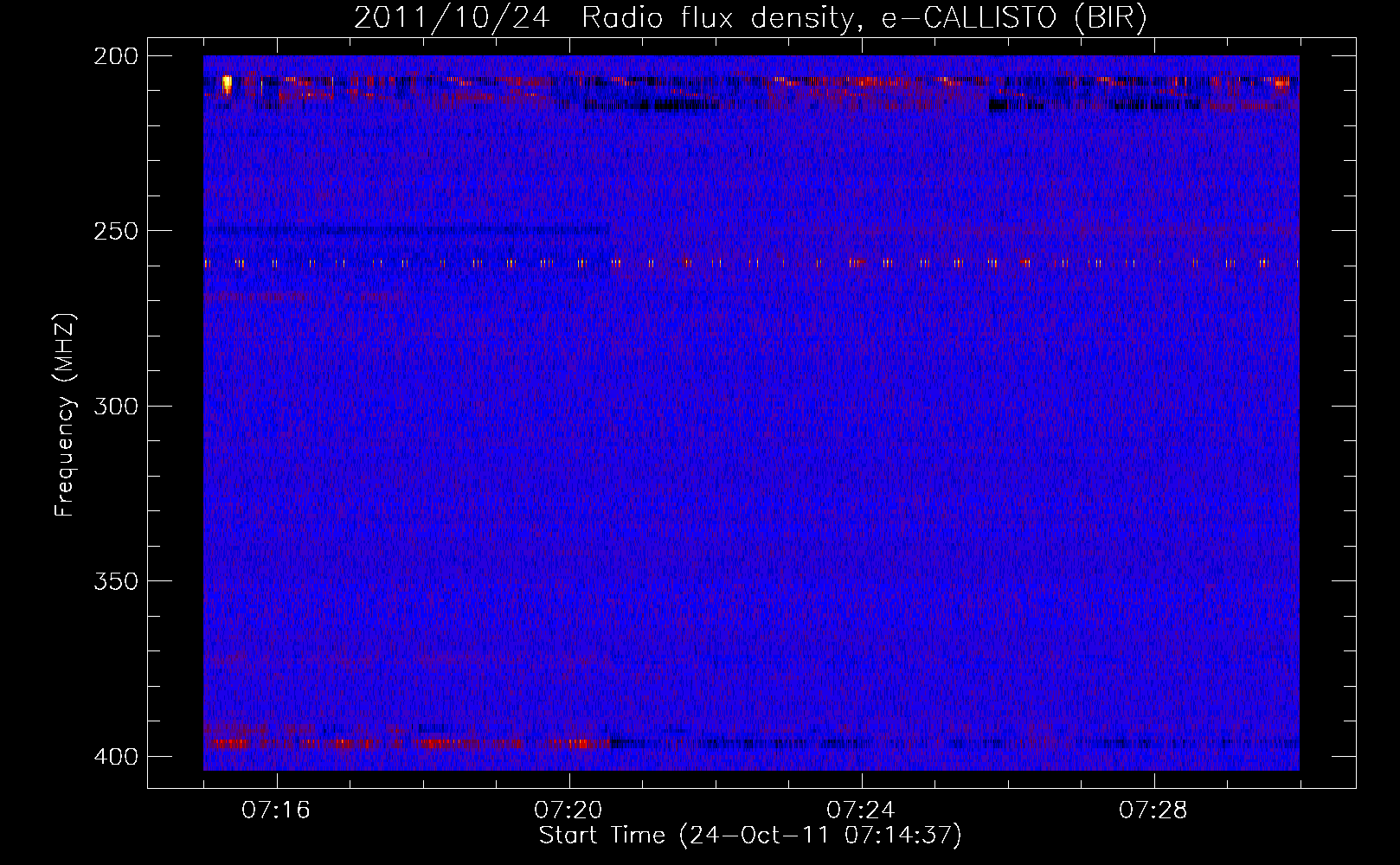Click the 250 frequency tick label
This screenshot has width=1400, height=865.
click(x=115, y=231)
